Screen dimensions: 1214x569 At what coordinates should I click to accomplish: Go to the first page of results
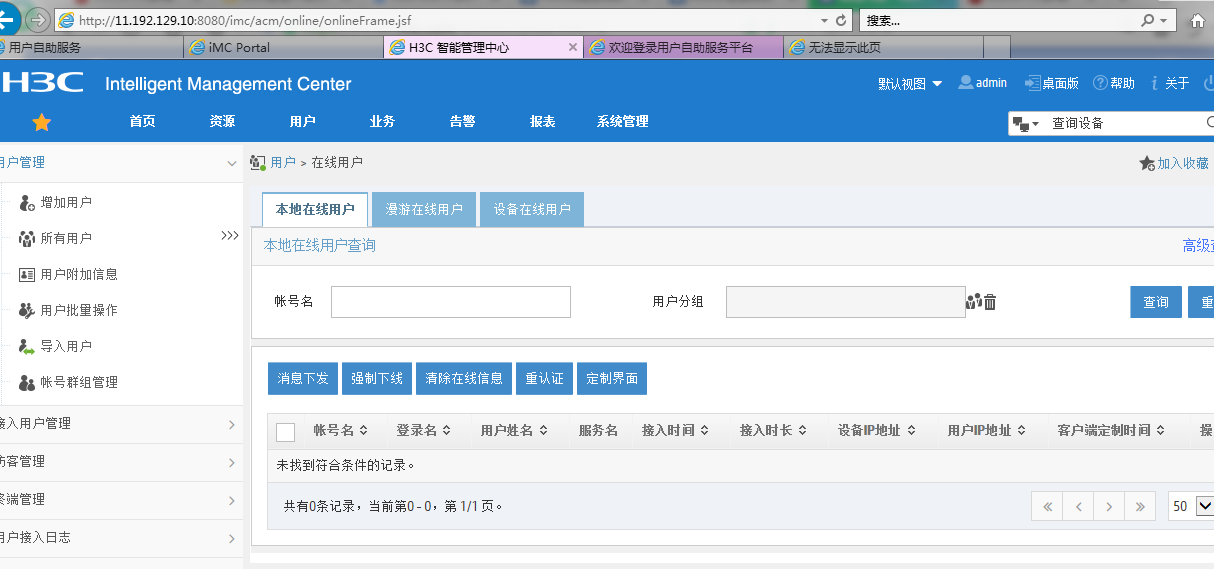click(x=1047, y=506)
